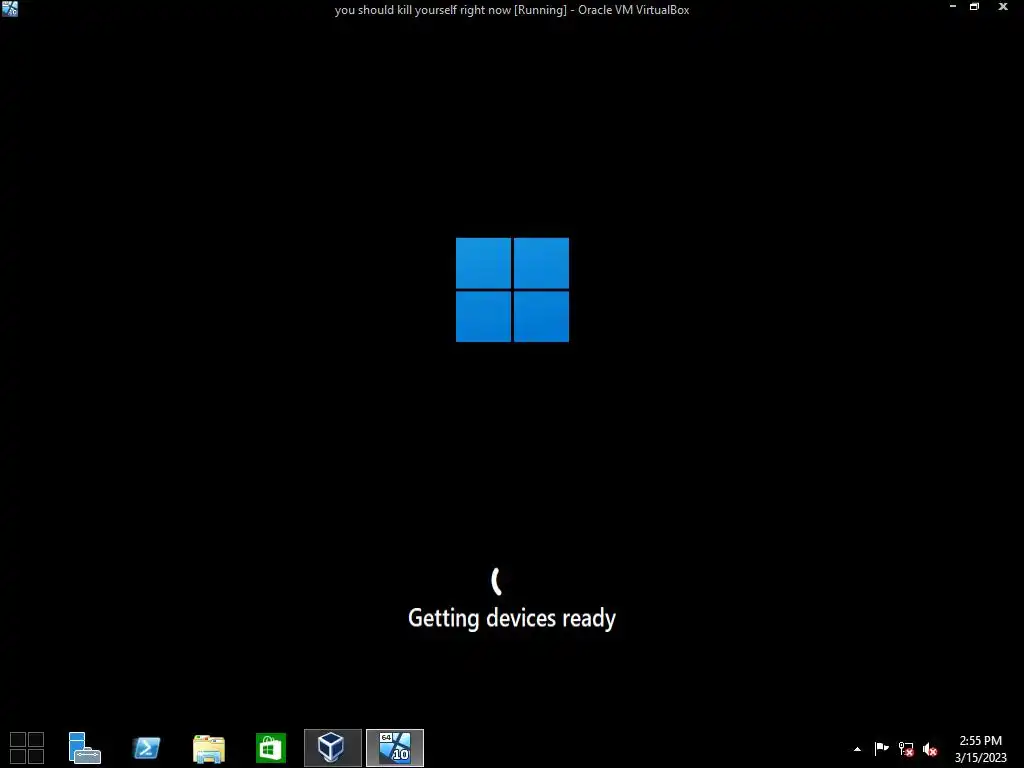Close the VirtualBox VM window
This screenshot has height=768, width=1024.
(1003, 7)
